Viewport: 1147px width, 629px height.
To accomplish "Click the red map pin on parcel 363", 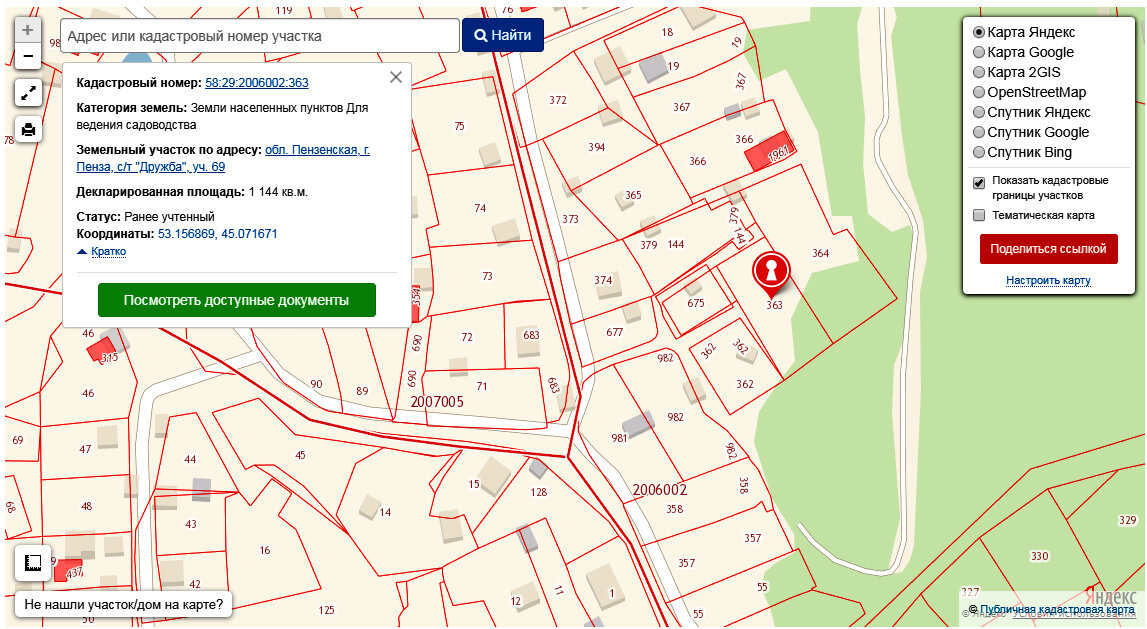I will point(771,272).
